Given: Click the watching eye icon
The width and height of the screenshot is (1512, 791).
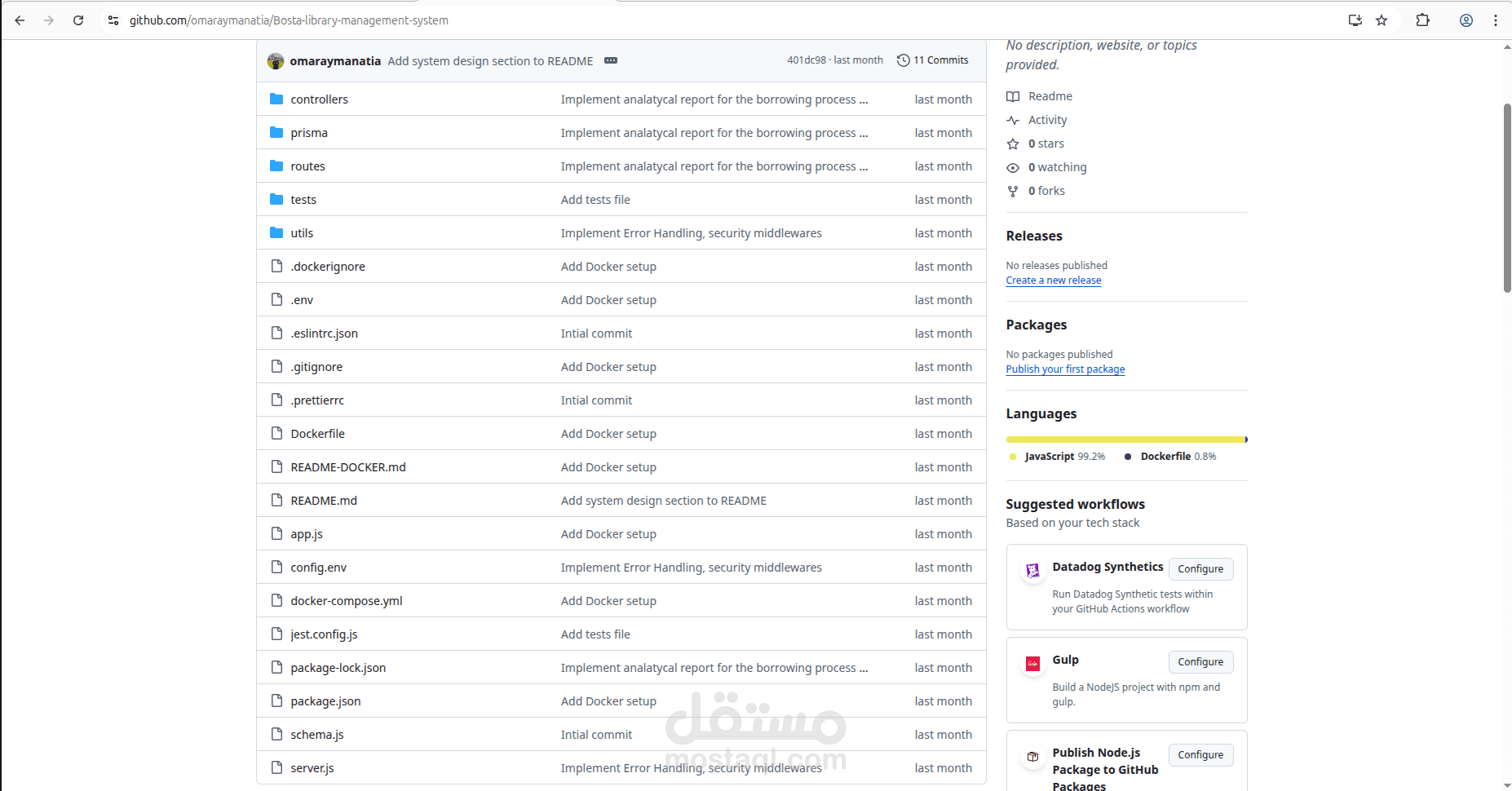Looking at the screenshot, I should pos(1013,167).
